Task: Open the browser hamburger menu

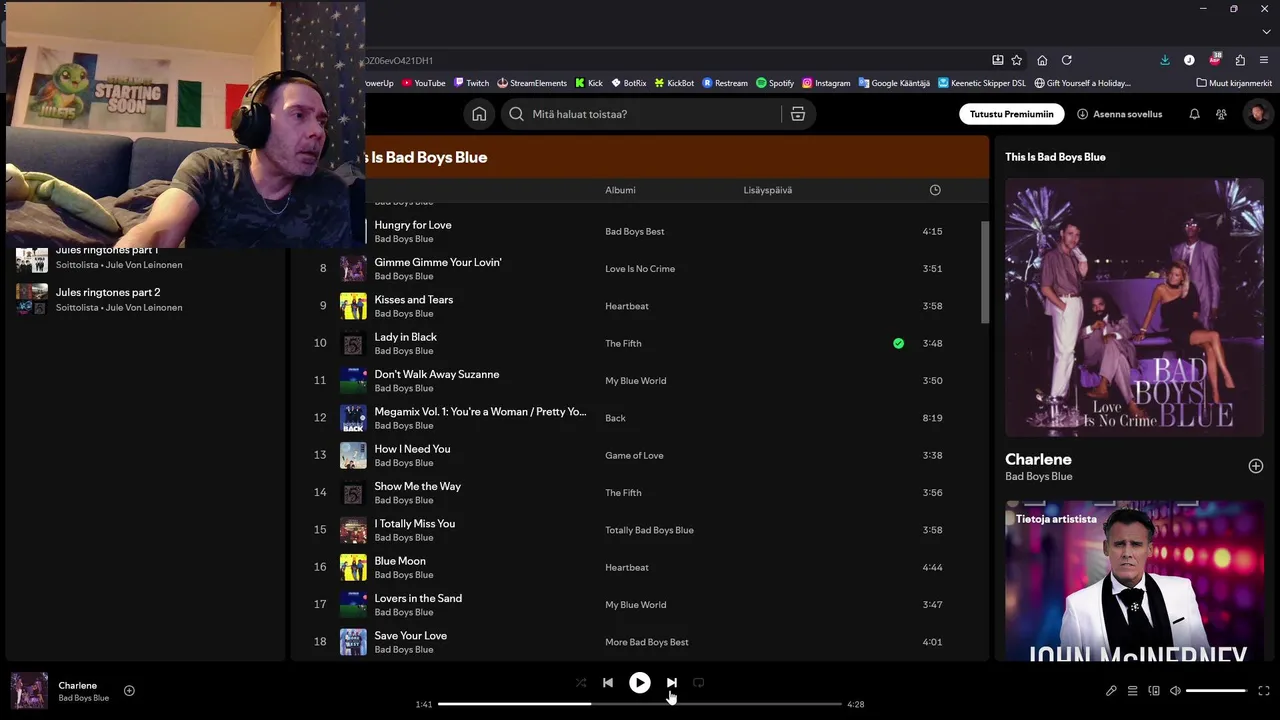Action: [x=1265, y=60]
